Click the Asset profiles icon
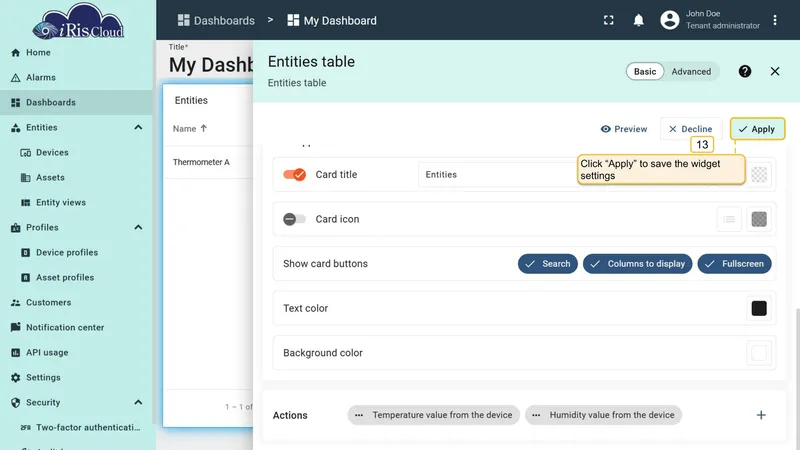The width and height of the screenshot is (800, 450). pos(26,278)
